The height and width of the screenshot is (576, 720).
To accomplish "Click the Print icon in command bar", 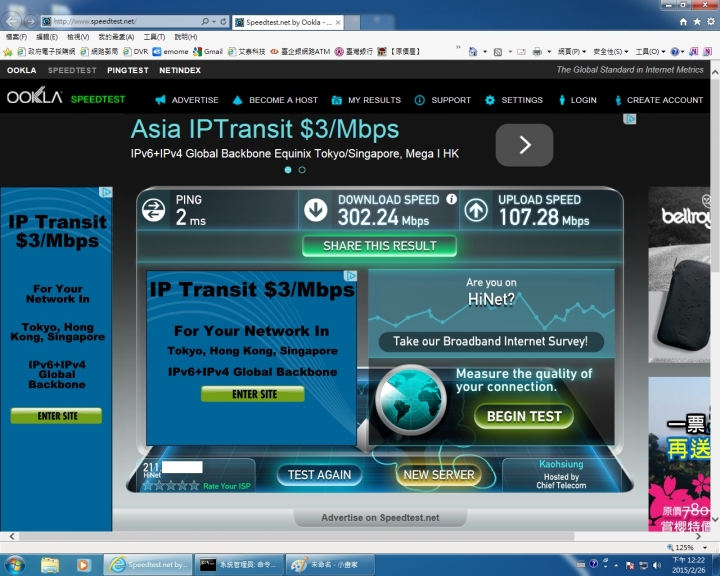I will tap(537, 52).
